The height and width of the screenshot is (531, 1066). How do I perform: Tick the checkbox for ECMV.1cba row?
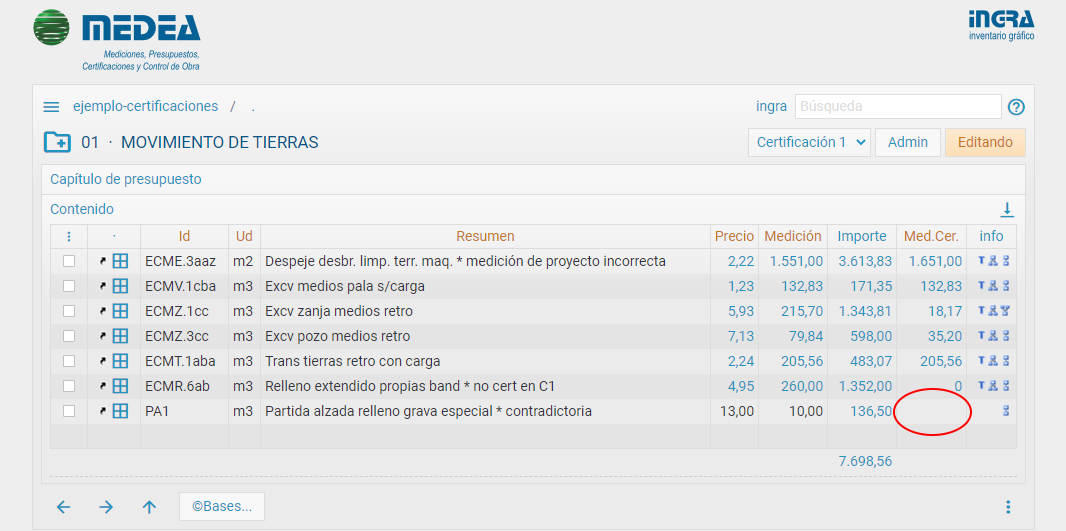(x=69, y=286)
